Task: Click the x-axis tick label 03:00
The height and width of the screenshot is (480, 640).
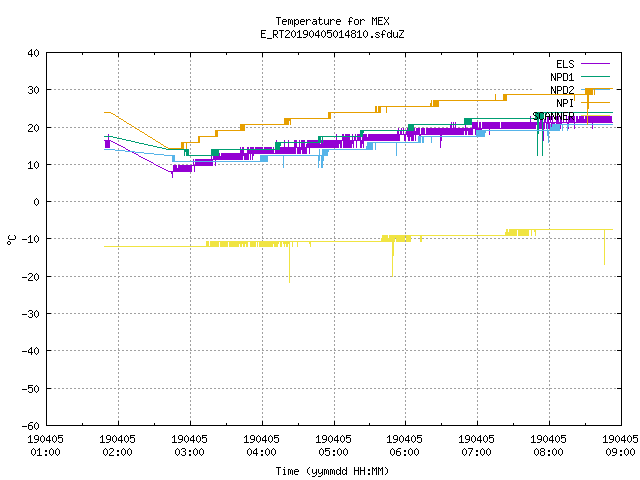Action: coord(189,452)
